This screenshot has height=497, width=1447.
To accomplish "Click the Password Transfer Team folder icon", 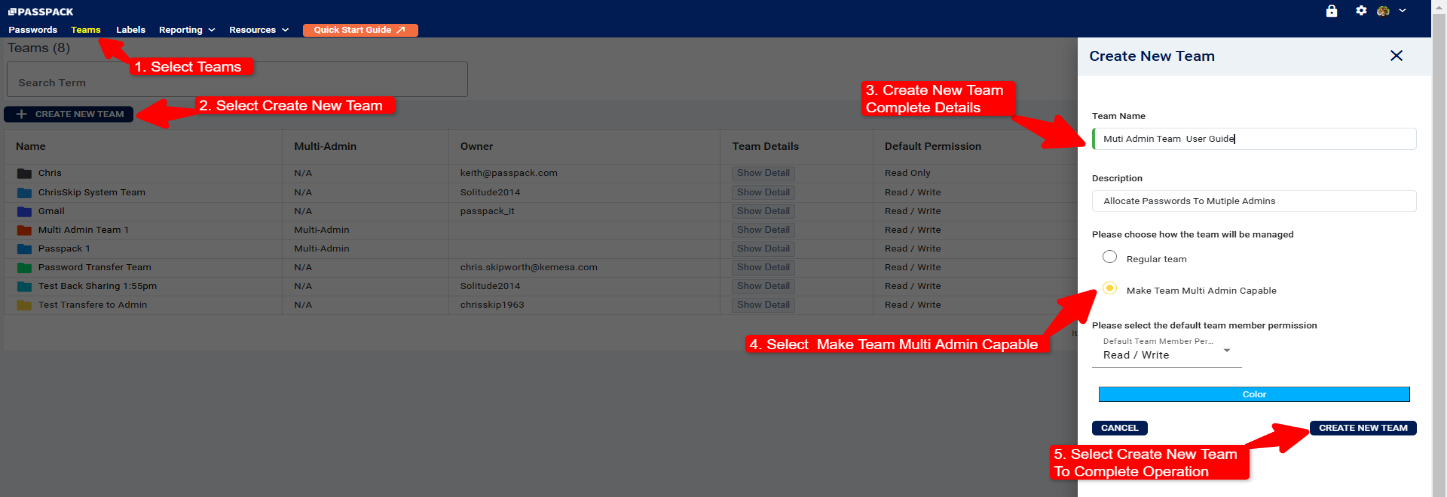I will click(24, 267).
